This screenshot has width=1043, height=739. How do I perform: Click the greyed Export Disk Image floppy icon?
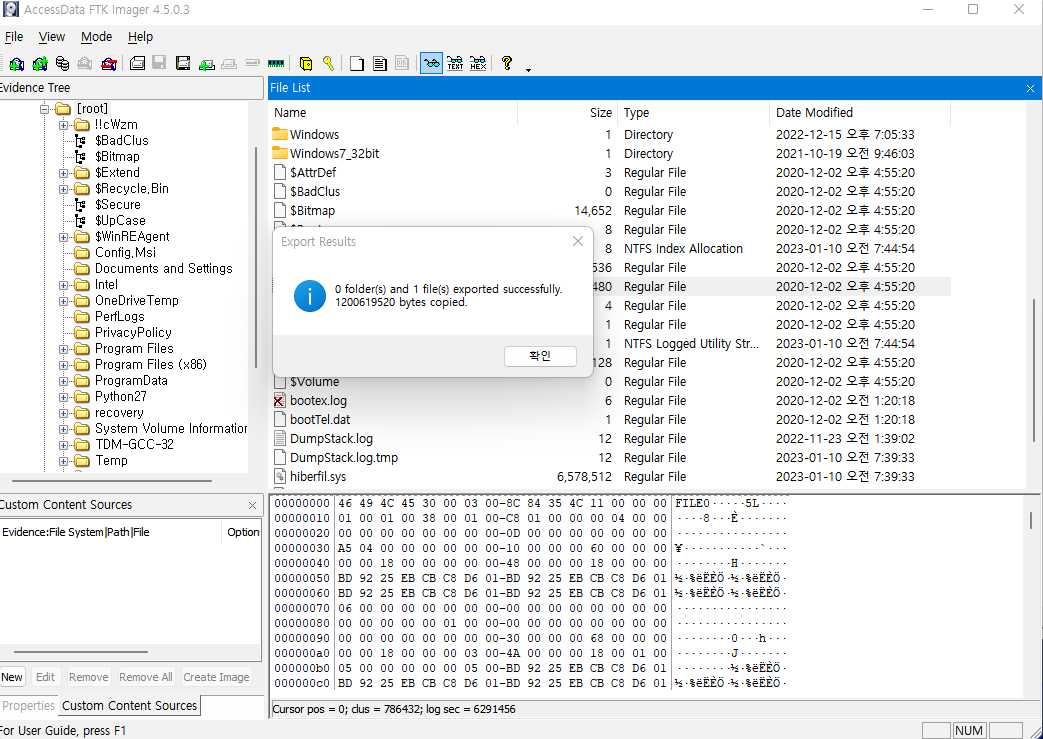coord(159,63)
